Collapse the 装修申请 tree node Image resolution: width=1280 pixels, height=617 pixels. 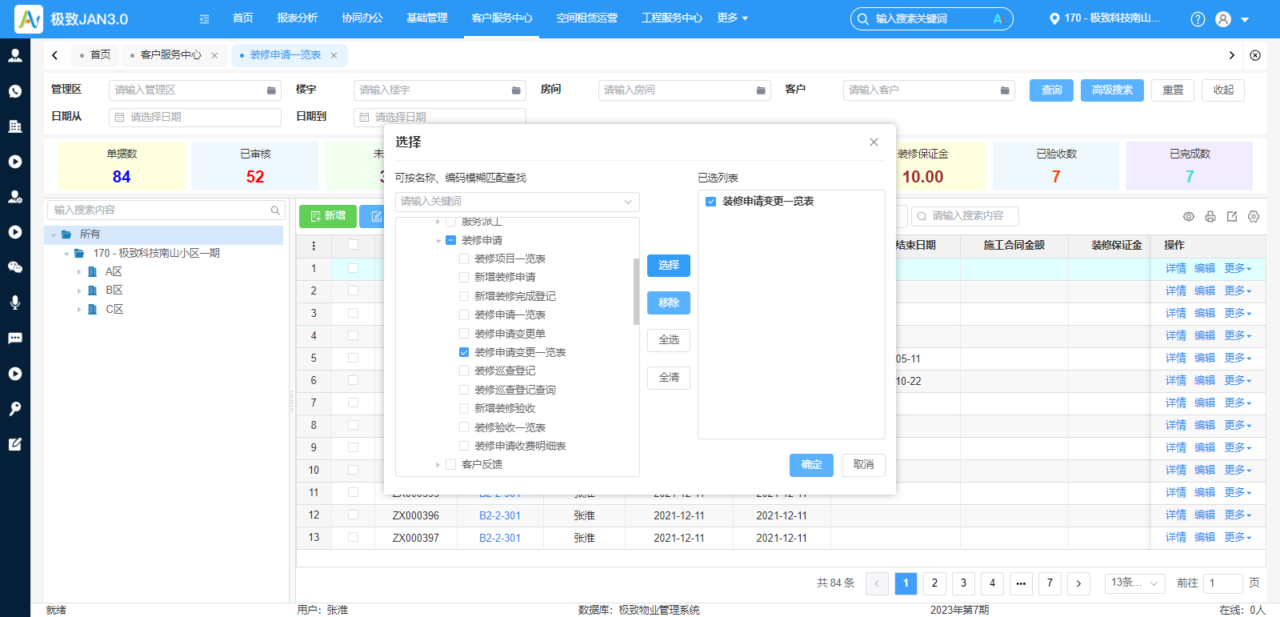pyautogui.click(x=438, y=241)
